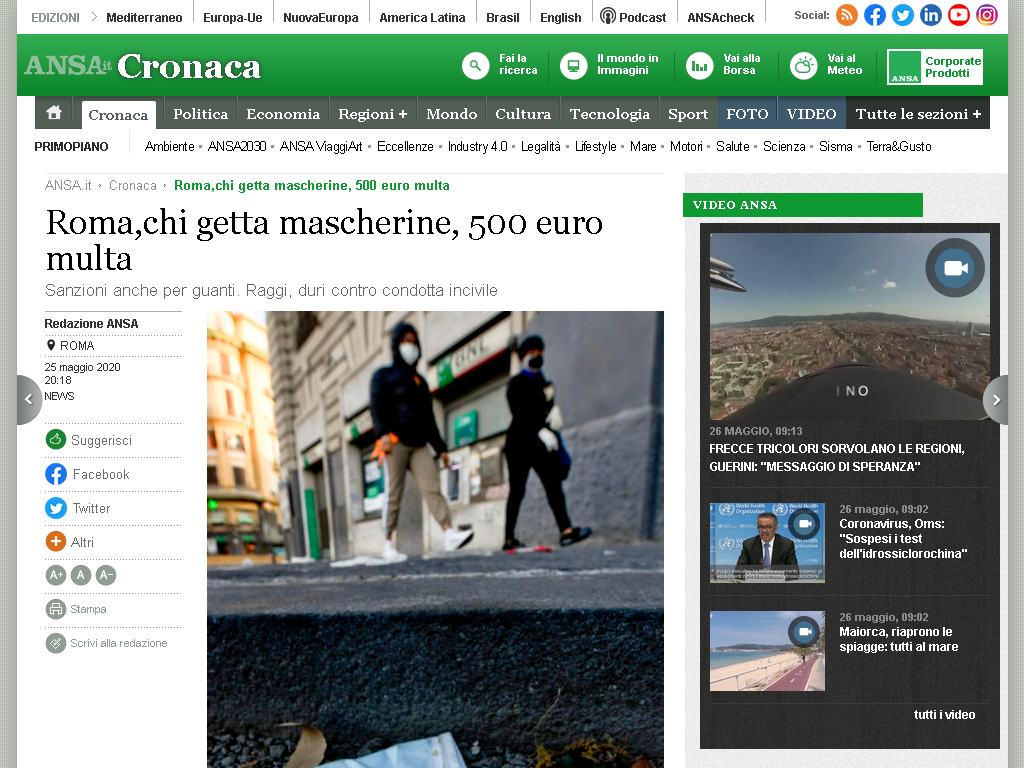Click the ANSA.it logo in header
Viewport: 1024px width, 768px height.
pyautogui.click(x=68, y=65)
